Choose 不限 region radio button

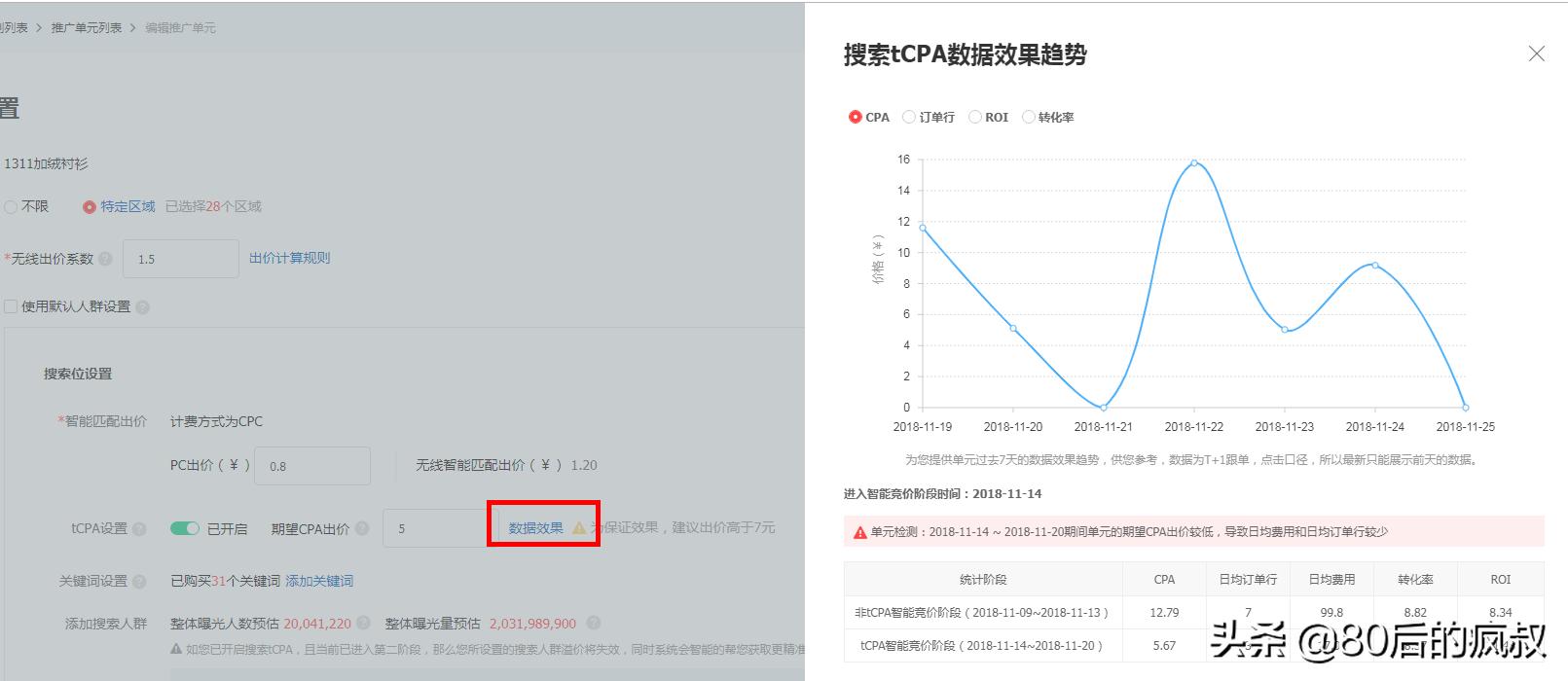click(11, 206)
